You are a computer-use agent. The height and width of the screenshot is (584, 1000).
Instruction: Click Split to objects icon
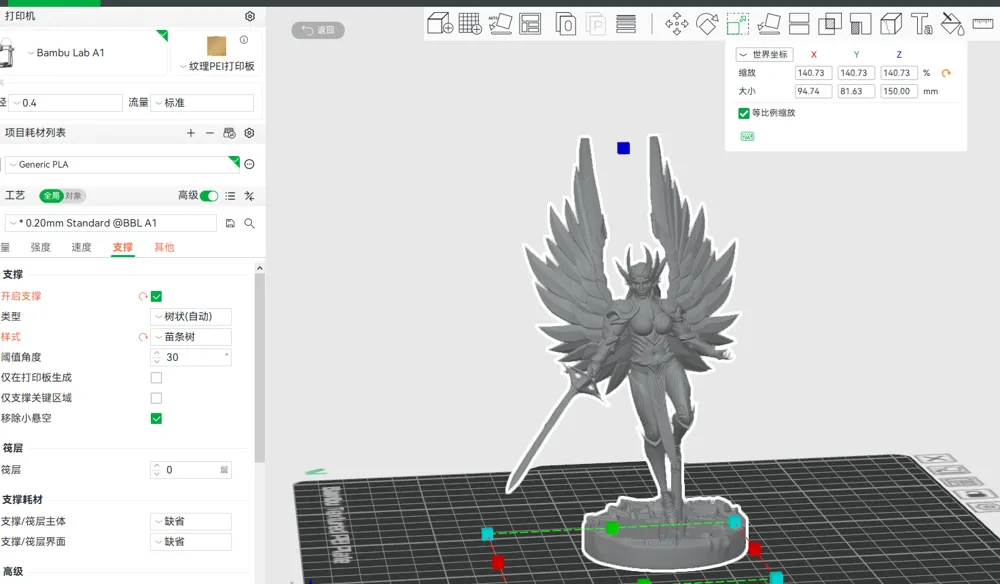click(566, 24)
